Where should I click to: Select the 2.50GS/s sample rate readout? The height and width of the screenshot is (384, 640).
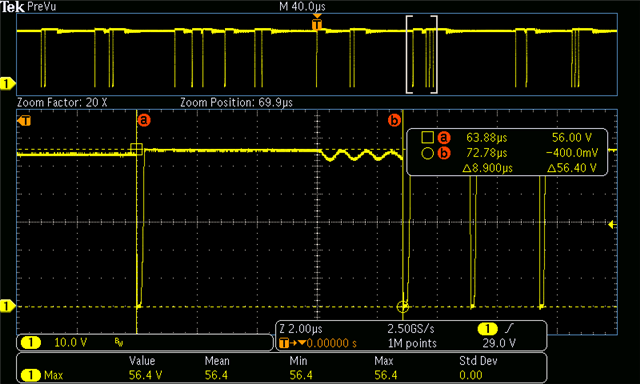point(411,329)
